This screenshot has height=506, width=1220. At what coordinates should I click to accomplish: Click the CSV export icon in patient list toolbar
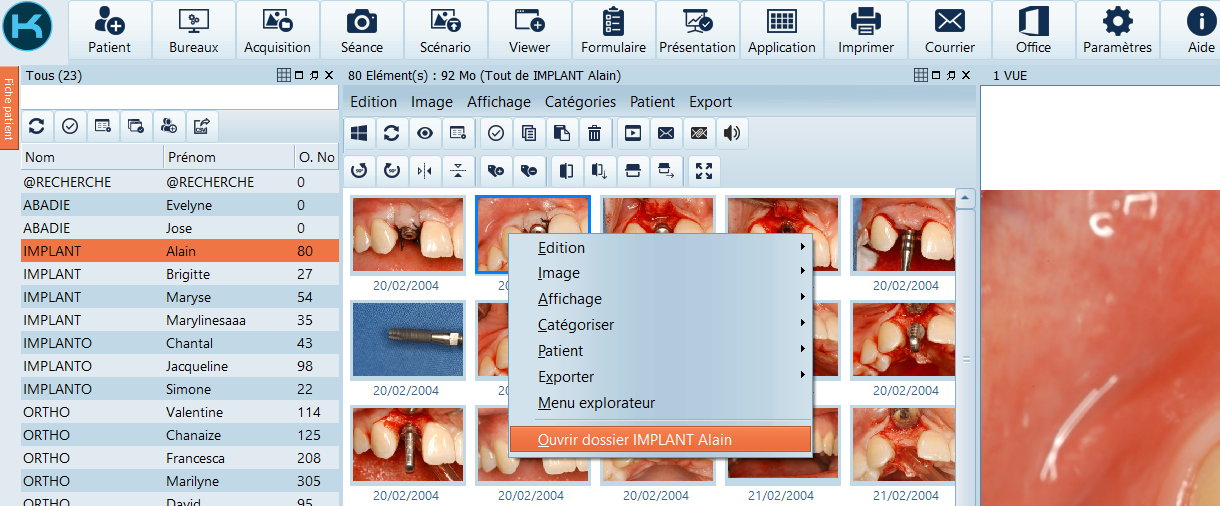tap(202, 126)
